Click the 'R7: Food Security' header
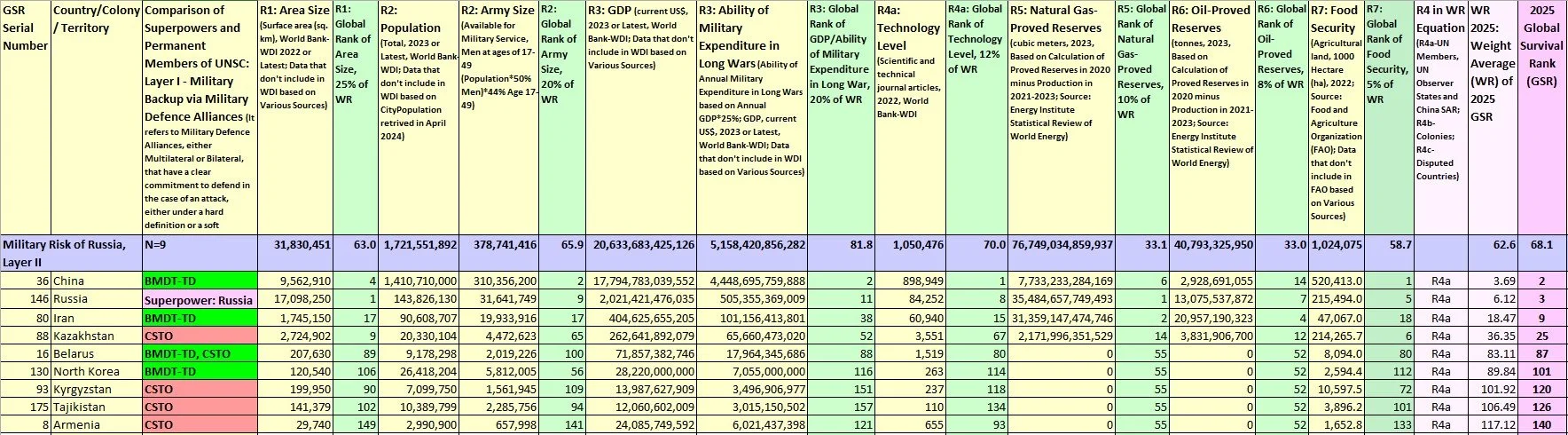Screen dimensions: 1568x435 coord(1336,117)
